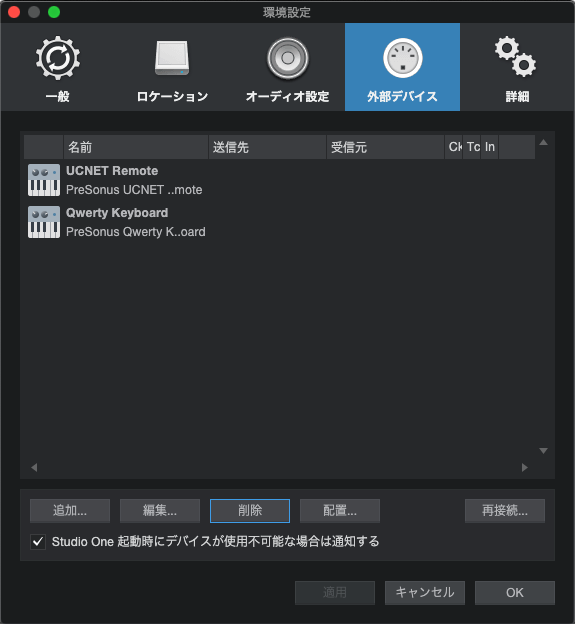The width and height of the screenshot is (575, 624).
Task: Click the 名前 column header
Action: [x=136, y=147]
